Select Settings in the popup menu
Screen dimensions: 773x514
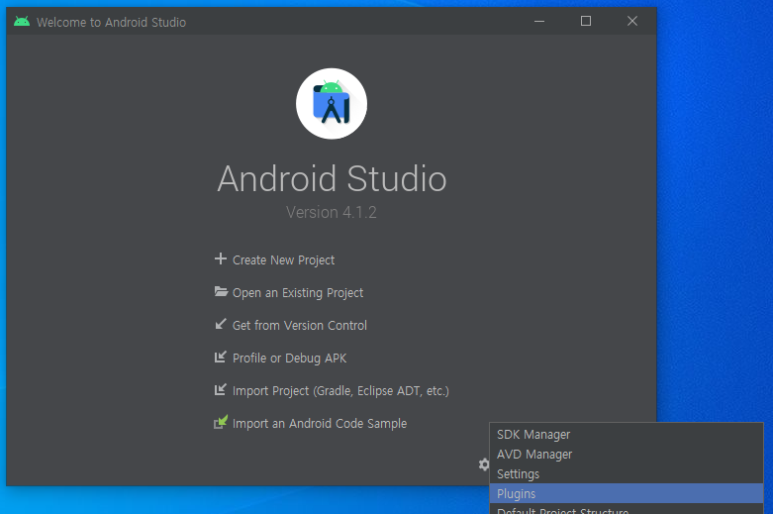pyautogui.click(x=626, y=474)
